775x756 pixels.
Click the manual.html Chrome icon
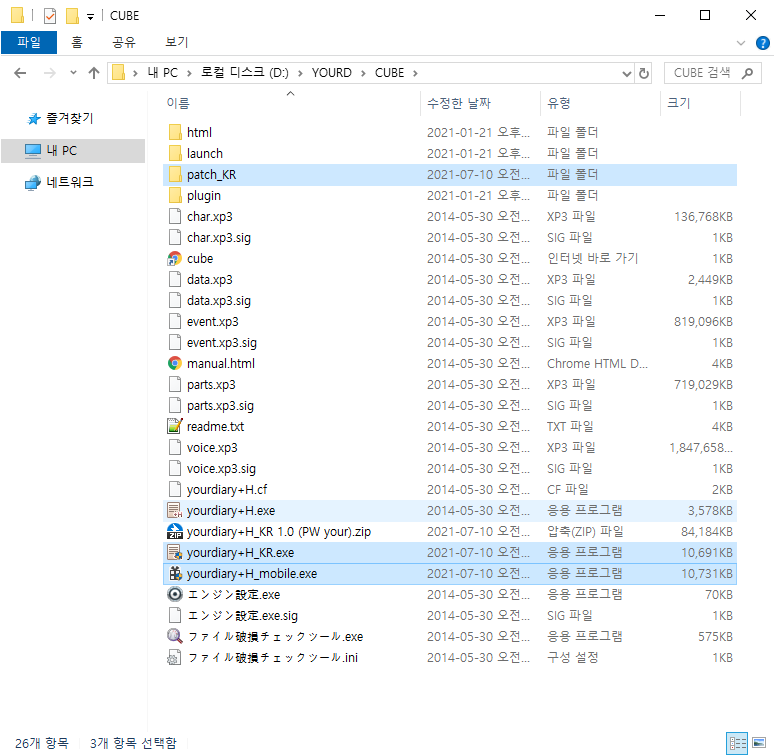[174, 363]
